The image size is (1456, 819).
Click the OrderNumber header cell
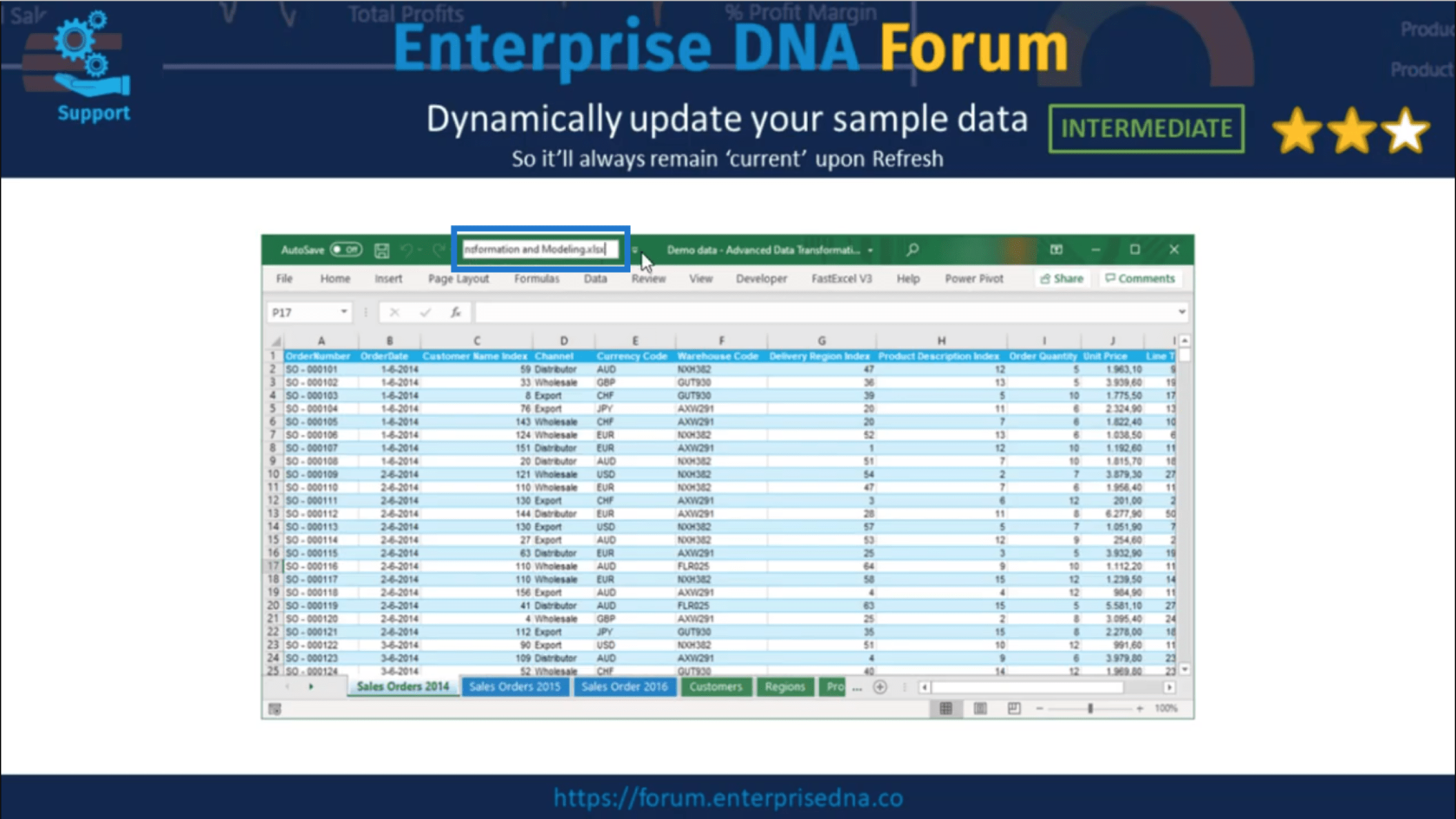pos(319,356)
